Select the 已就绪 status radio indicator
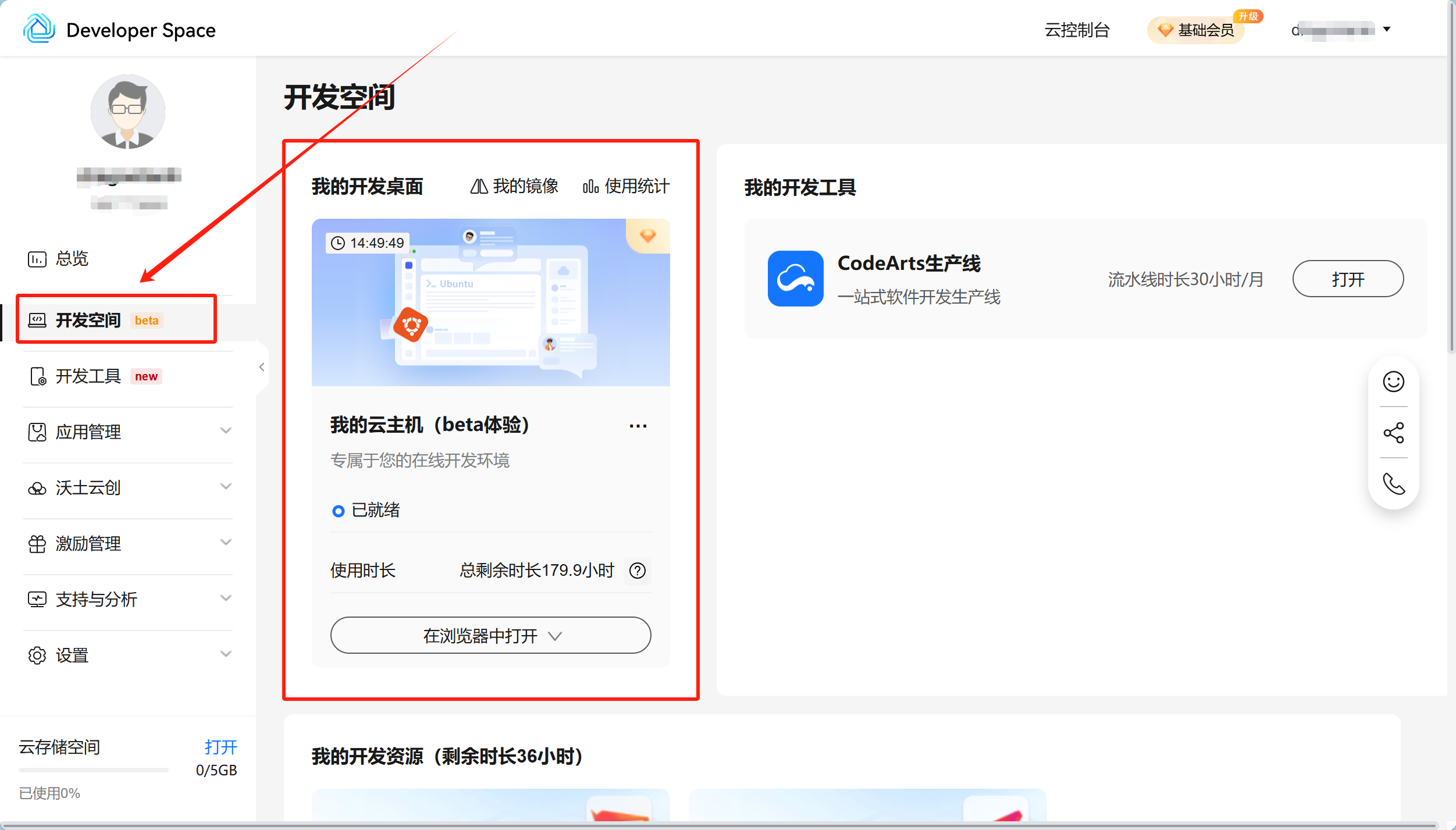1456x830 pixels. (x=338, y=511)
